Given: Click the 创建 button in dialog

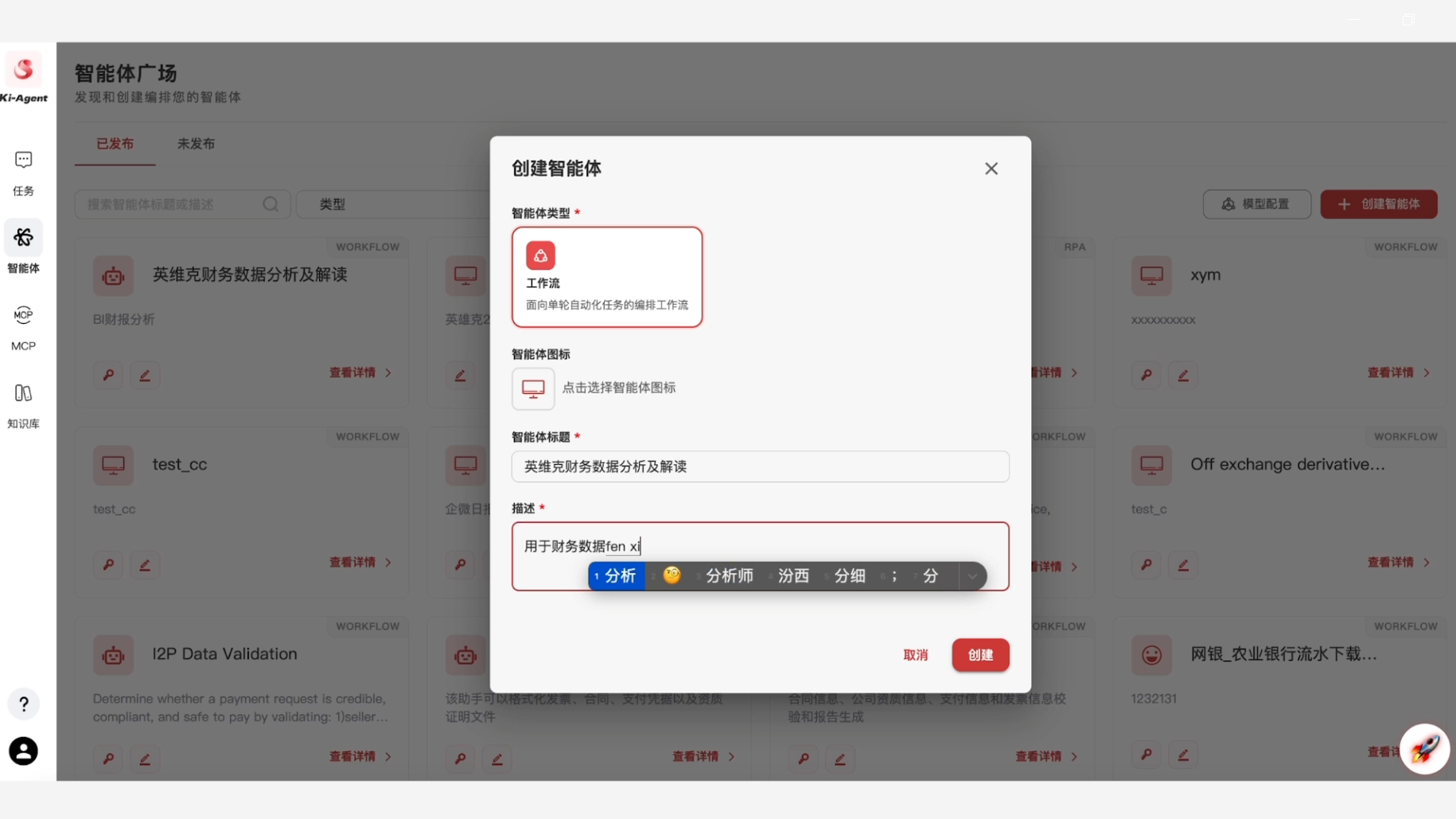Looking at the screenshot, I should coord(980,655).
